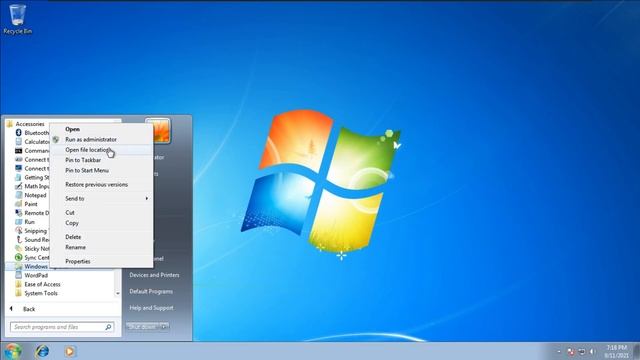Click the programs list scroll-down arrow

coord(118,293)
